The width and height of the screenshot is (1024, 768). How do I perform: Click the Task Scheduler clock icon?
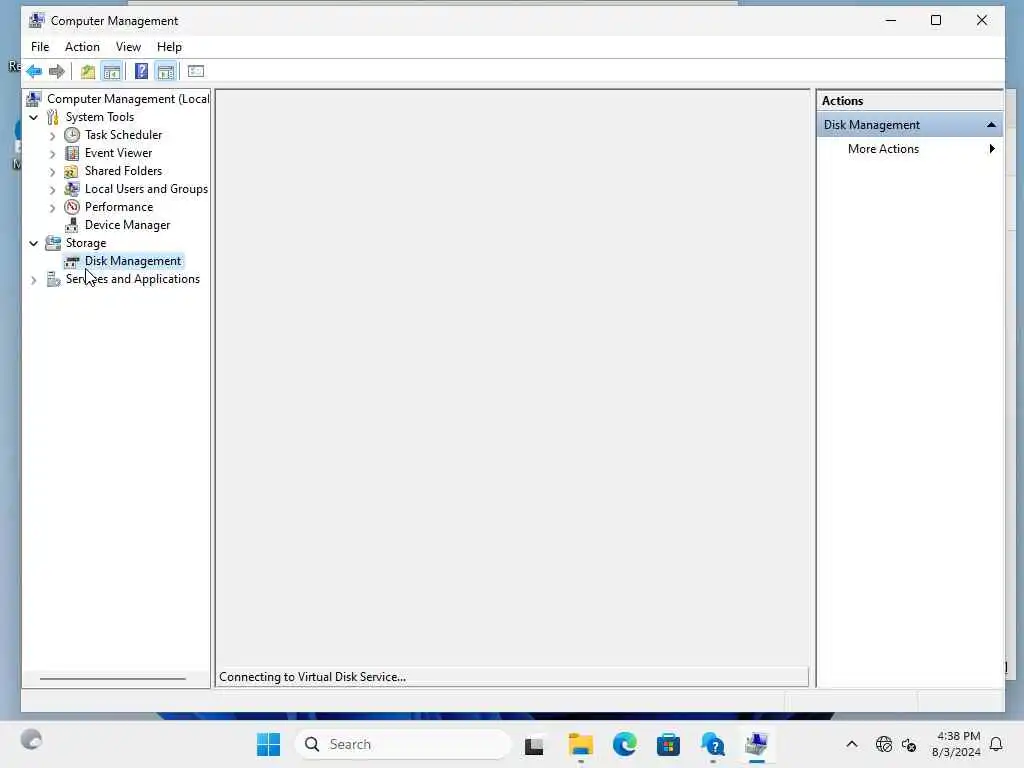click(72, 135)
